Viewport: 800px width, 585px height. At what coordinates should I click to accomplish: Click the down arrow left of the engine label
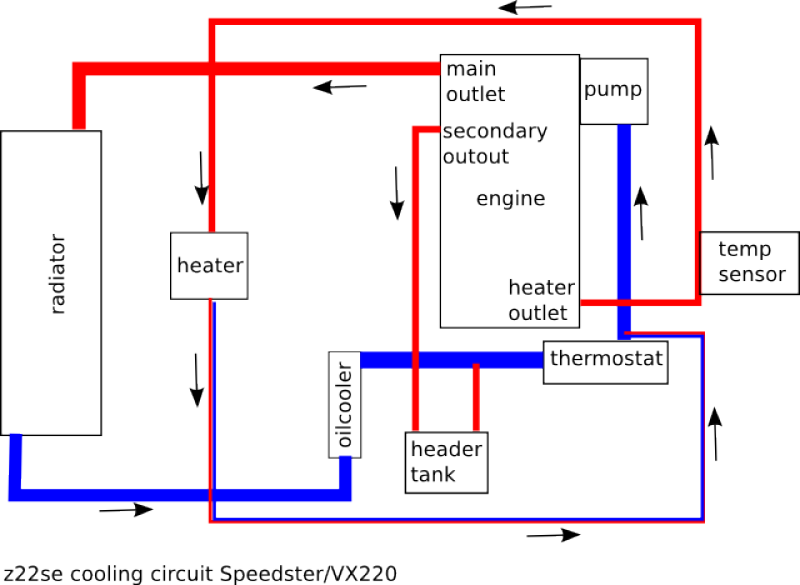coord(397,193)
